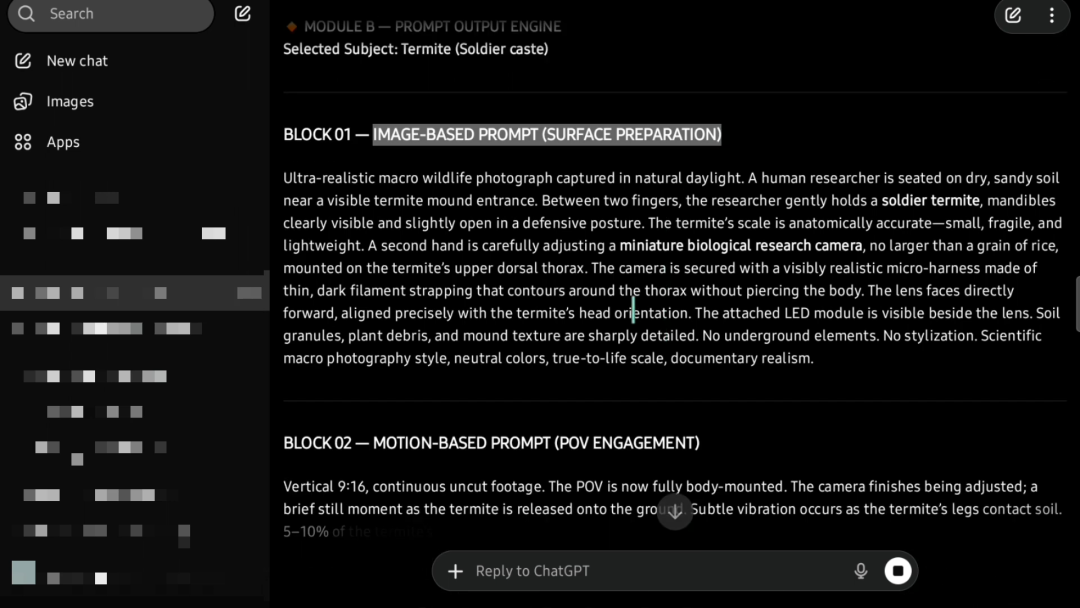
Task: Click the microphone voice input icon
Action: (860, 571)
